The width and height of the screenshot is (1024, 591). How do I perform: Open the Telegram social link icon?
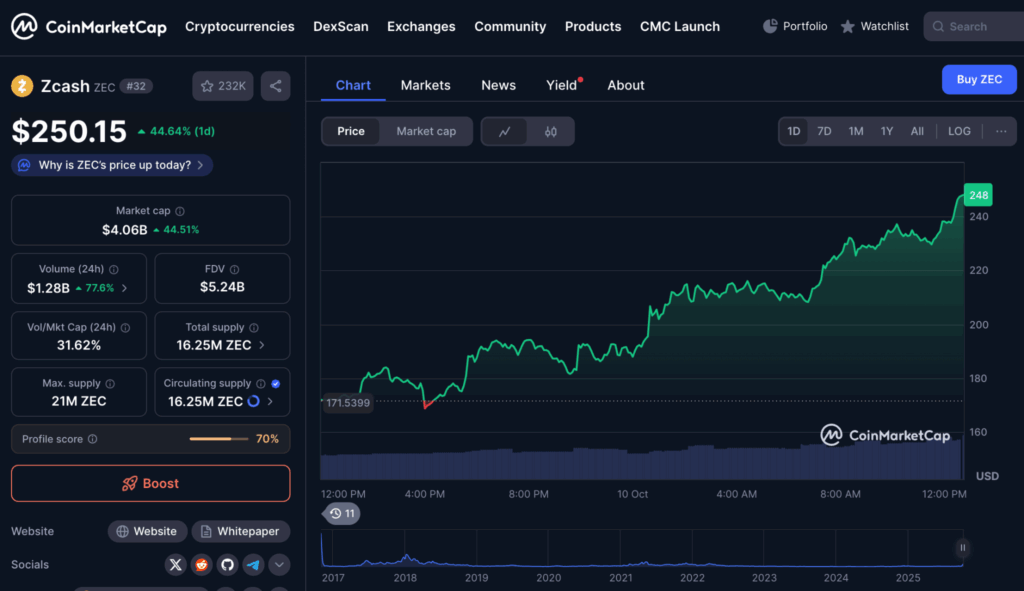(253, 565)
